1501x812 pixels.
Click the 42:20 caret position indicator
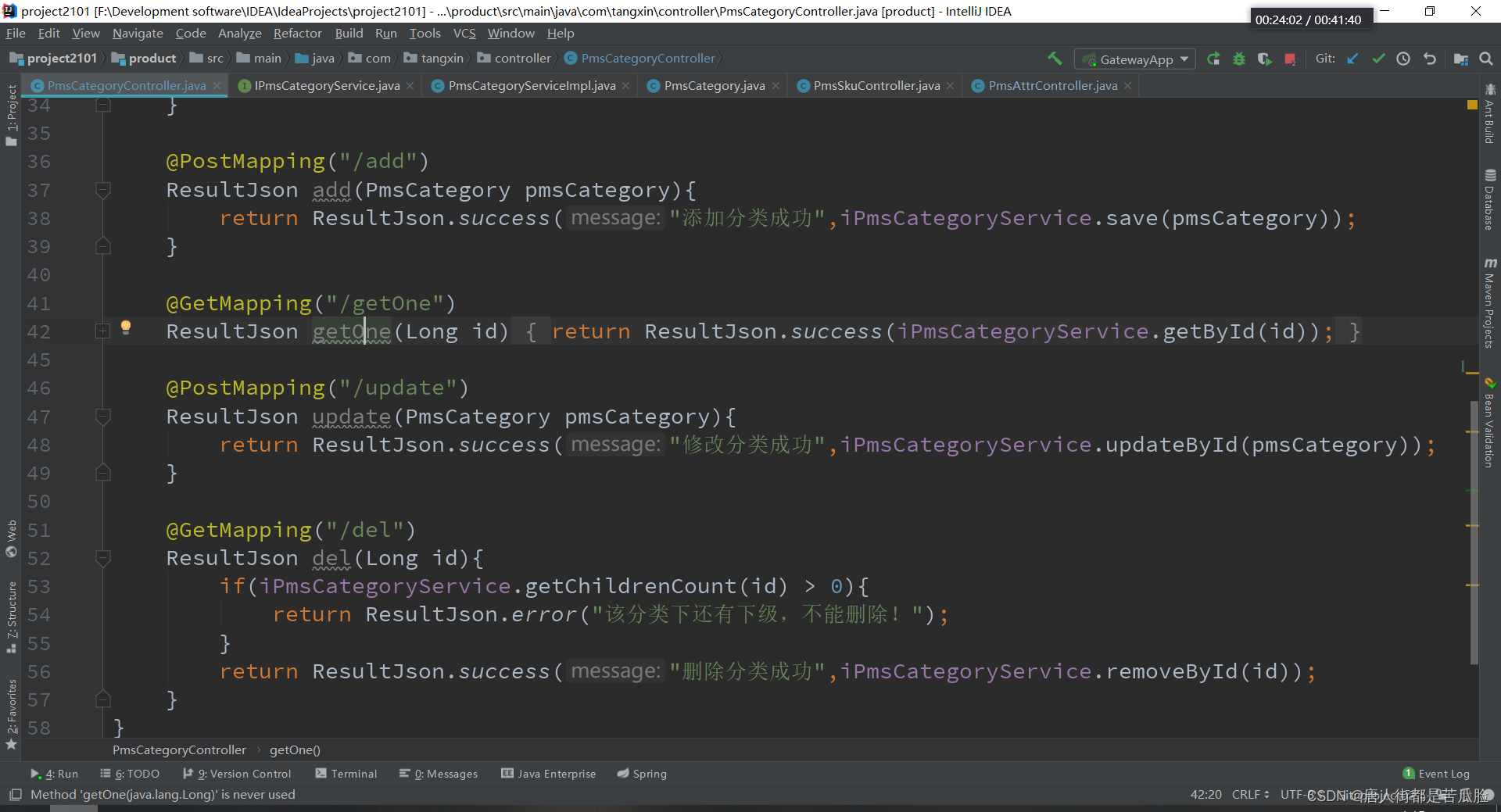click(x=1205, y=795)
